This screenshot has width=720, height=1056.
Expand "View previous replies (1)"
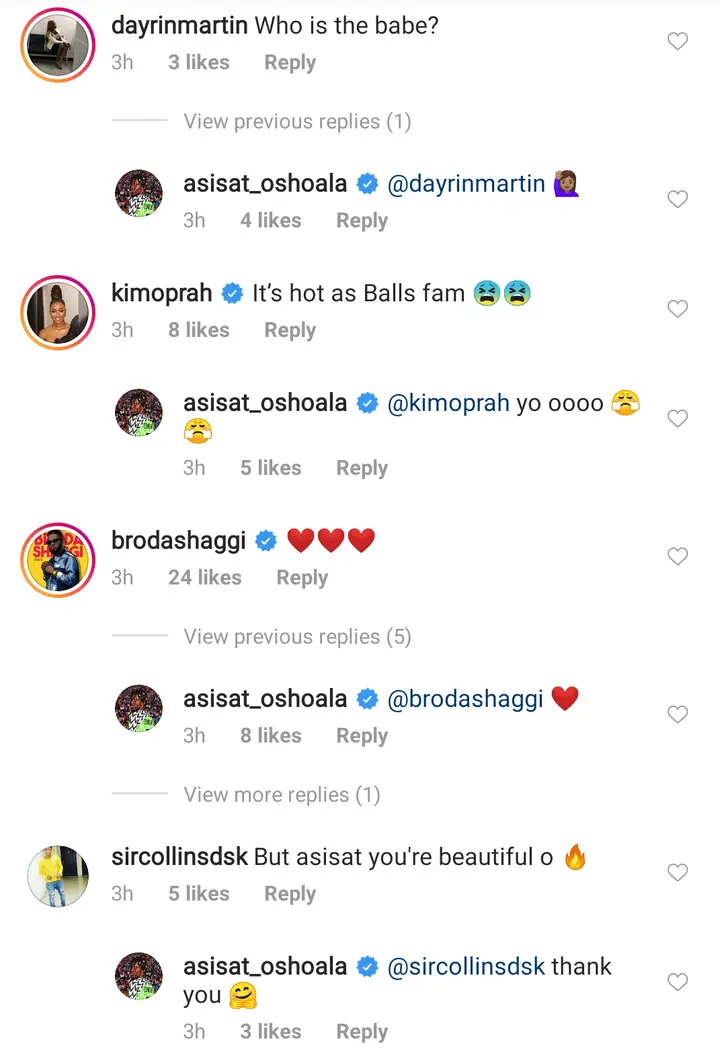click(x=297, y=122)
